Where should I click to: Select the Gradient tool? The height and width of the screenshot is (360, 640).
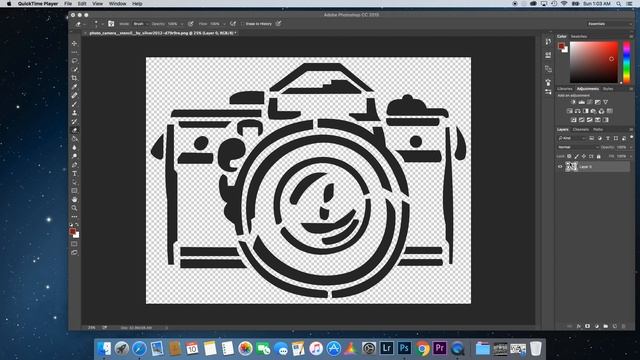pyautogui.click(x=74, y=139)
